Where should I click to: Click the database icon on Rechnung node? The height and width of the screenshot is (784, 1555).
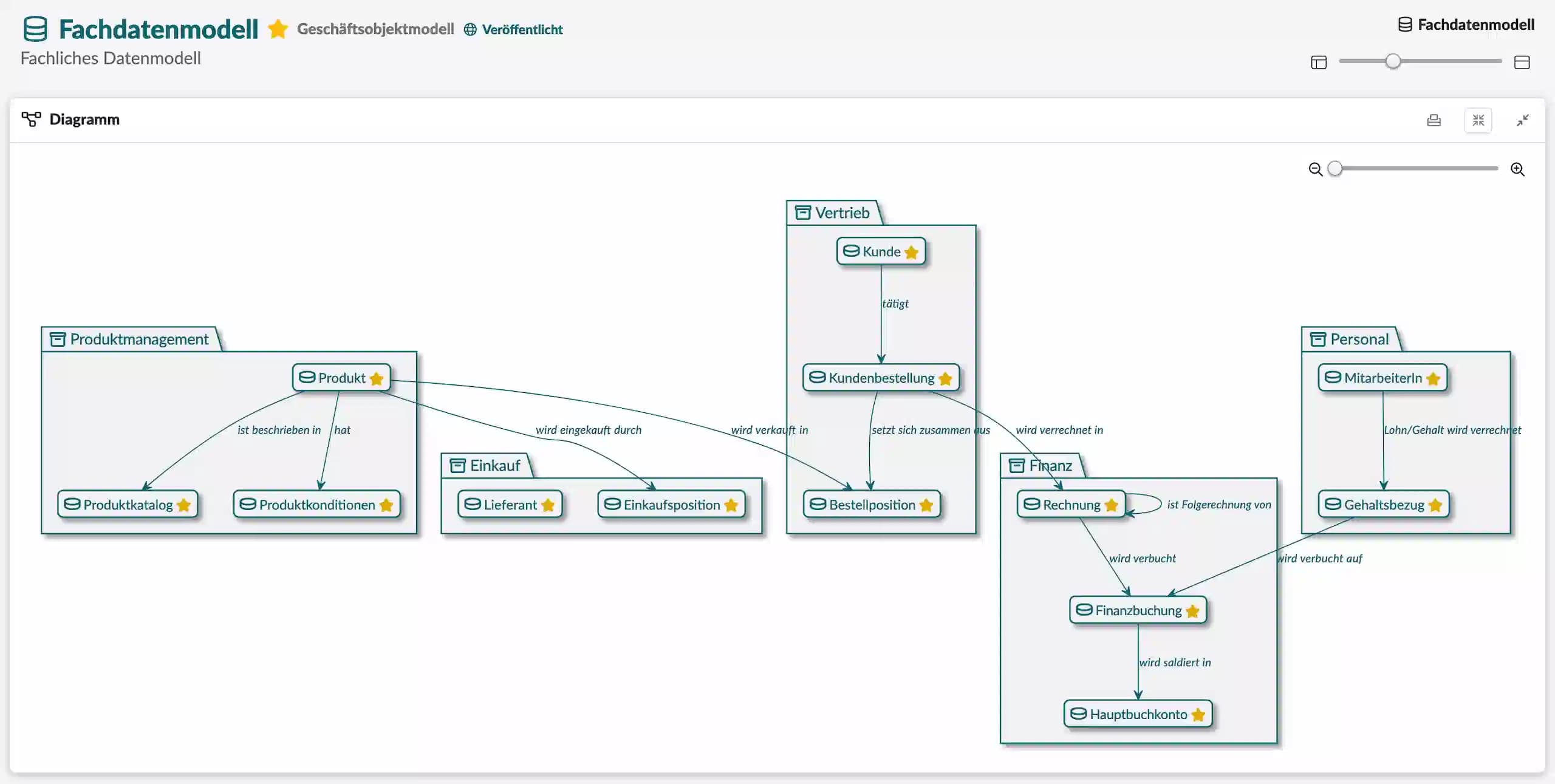[x=1031, y=504]
